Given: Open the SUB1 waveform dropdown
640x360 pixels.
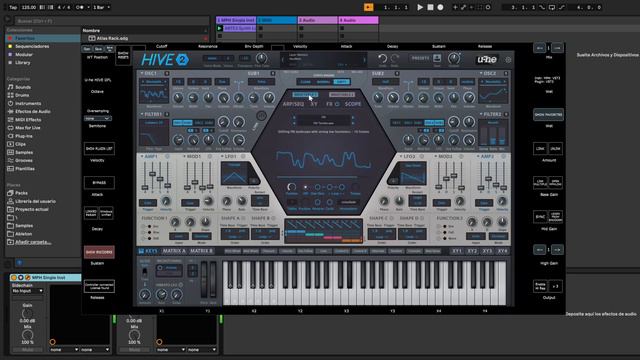Looking at the screenshot, I should pos(262,82).
